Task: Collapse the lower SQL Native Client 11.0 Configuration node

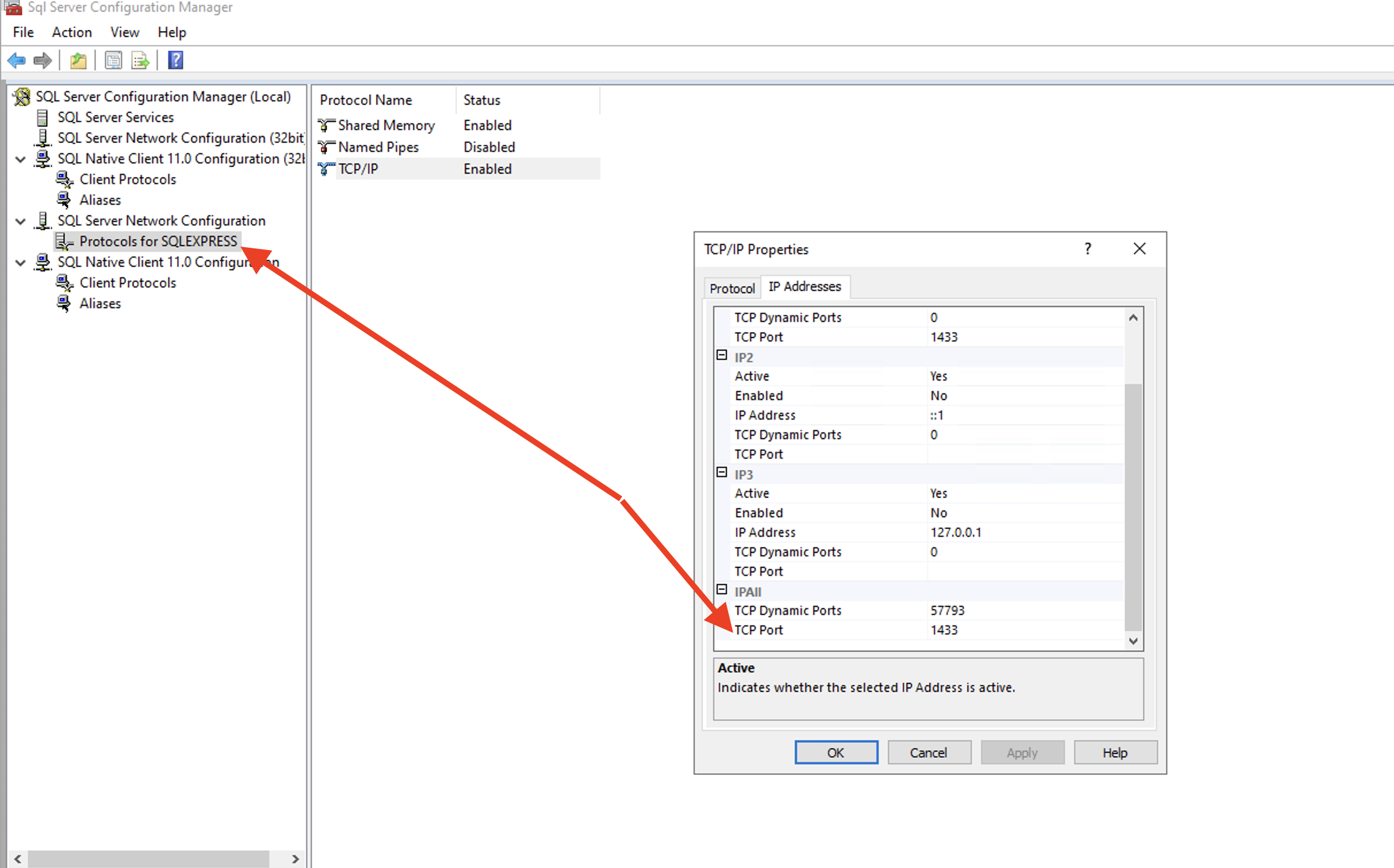Action: click(21, 263)
